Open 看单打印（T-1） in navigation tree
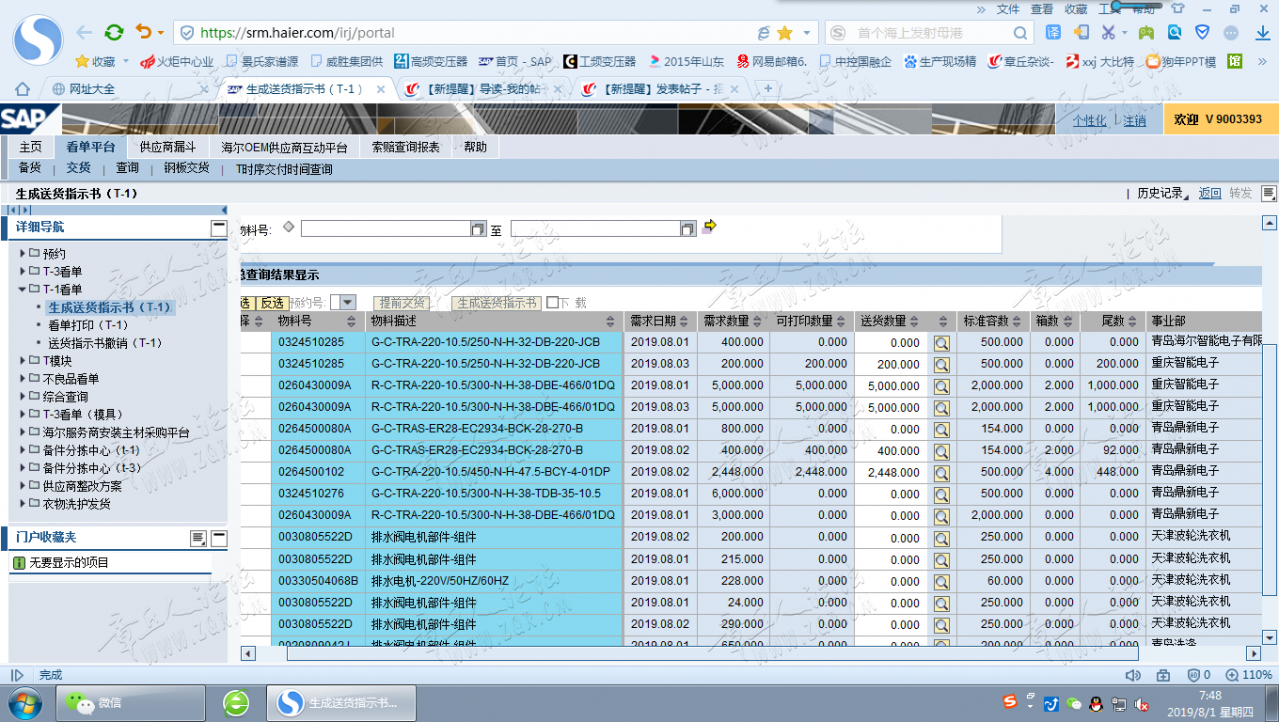Viewport: 1279px width, 722px height. tap(88, 325)
